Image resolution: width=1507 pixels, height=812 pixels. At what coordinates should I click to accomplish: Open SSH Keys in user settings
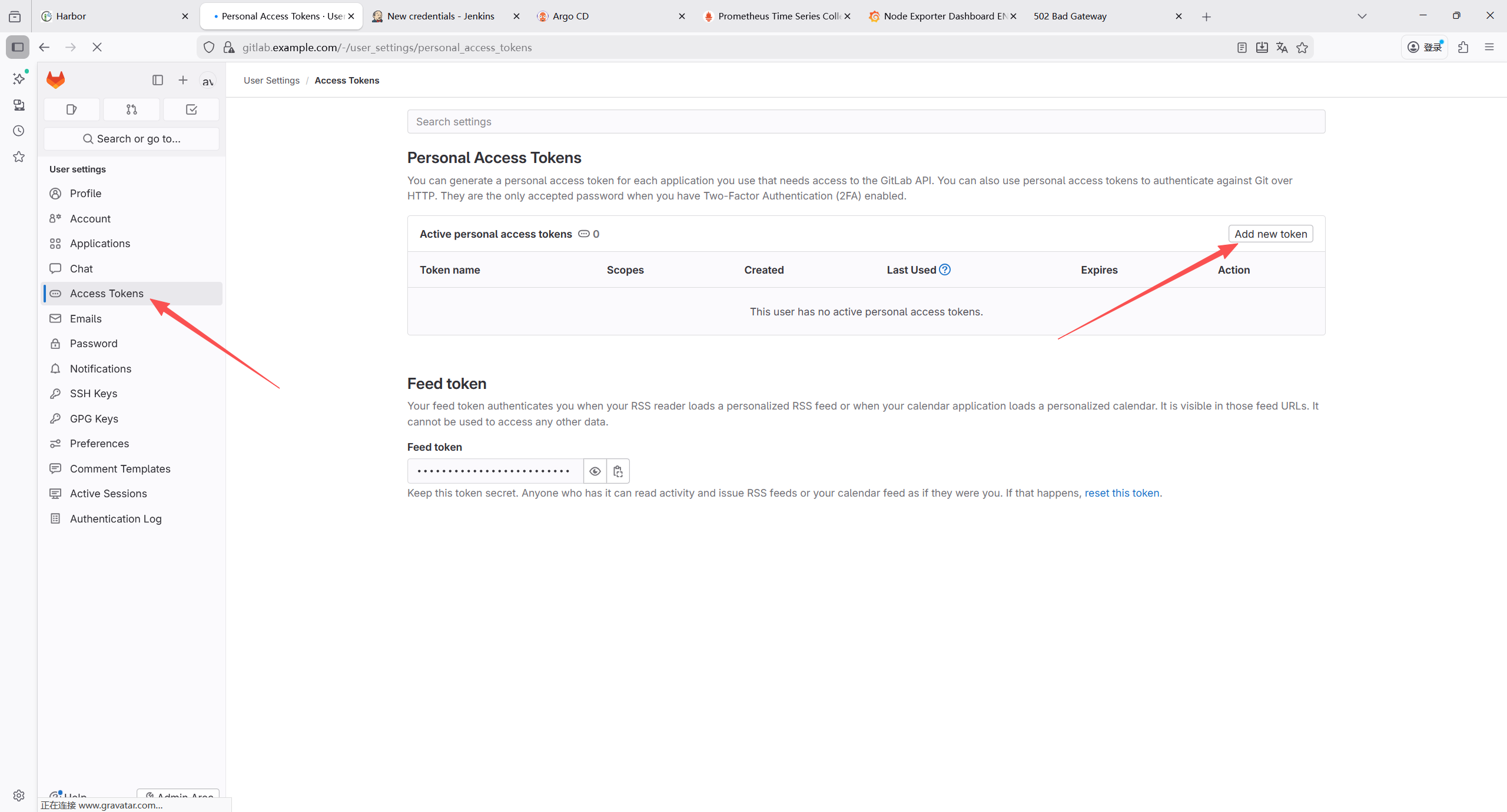93,394
